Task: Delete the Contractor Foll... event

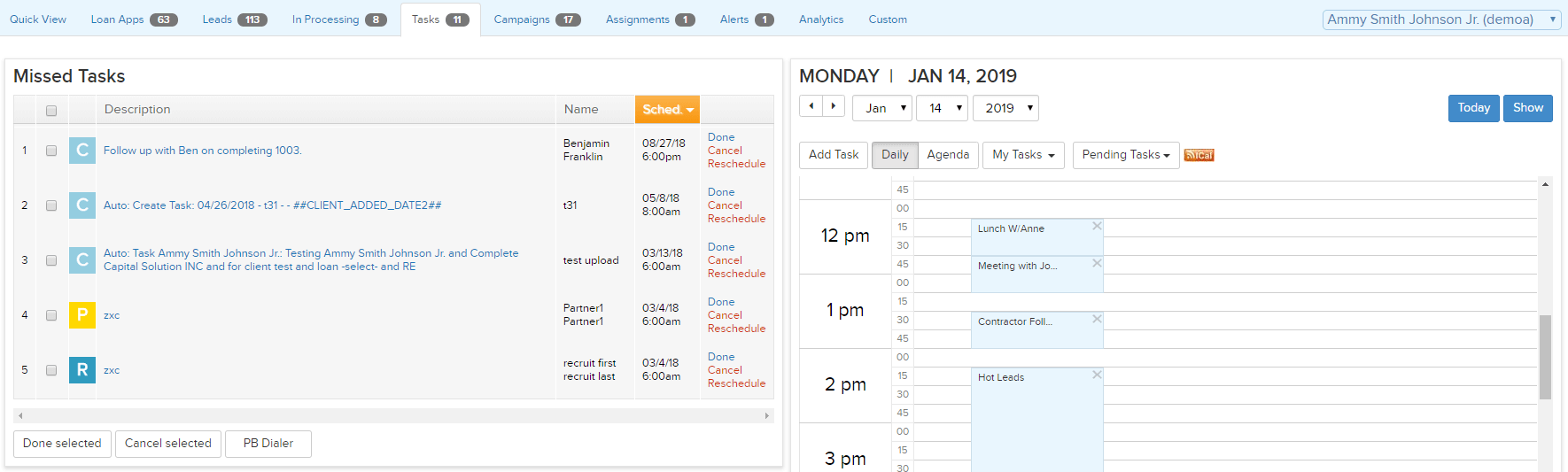Action: [x=1097, y=319]
